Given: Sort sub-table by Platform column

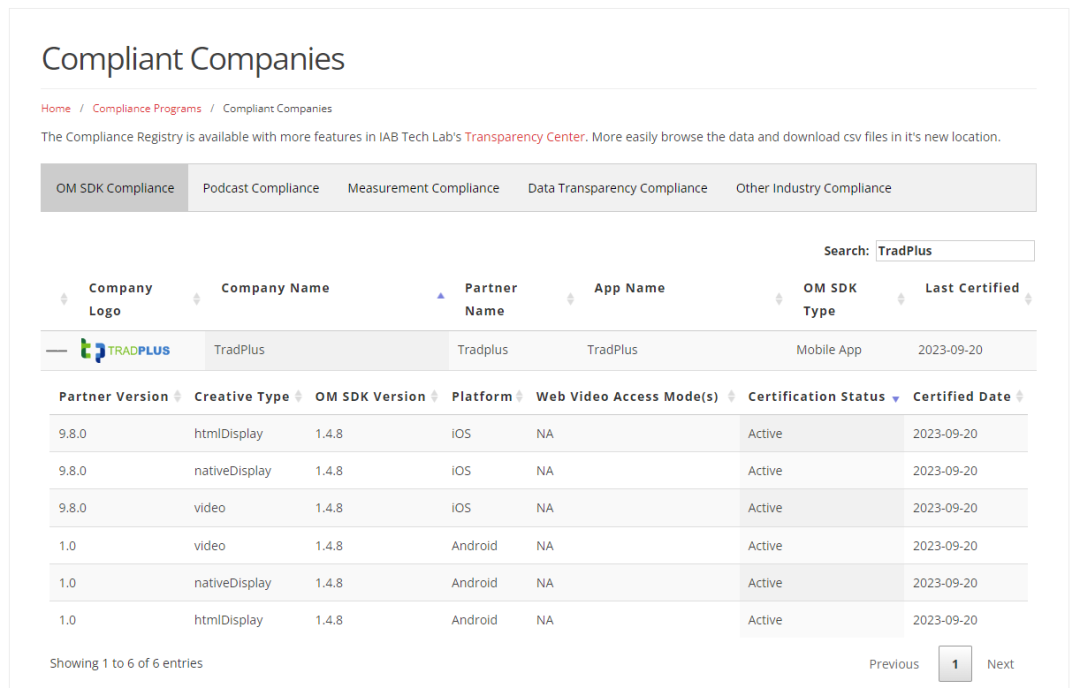Looking at the screenshot, I should (482, 397).
